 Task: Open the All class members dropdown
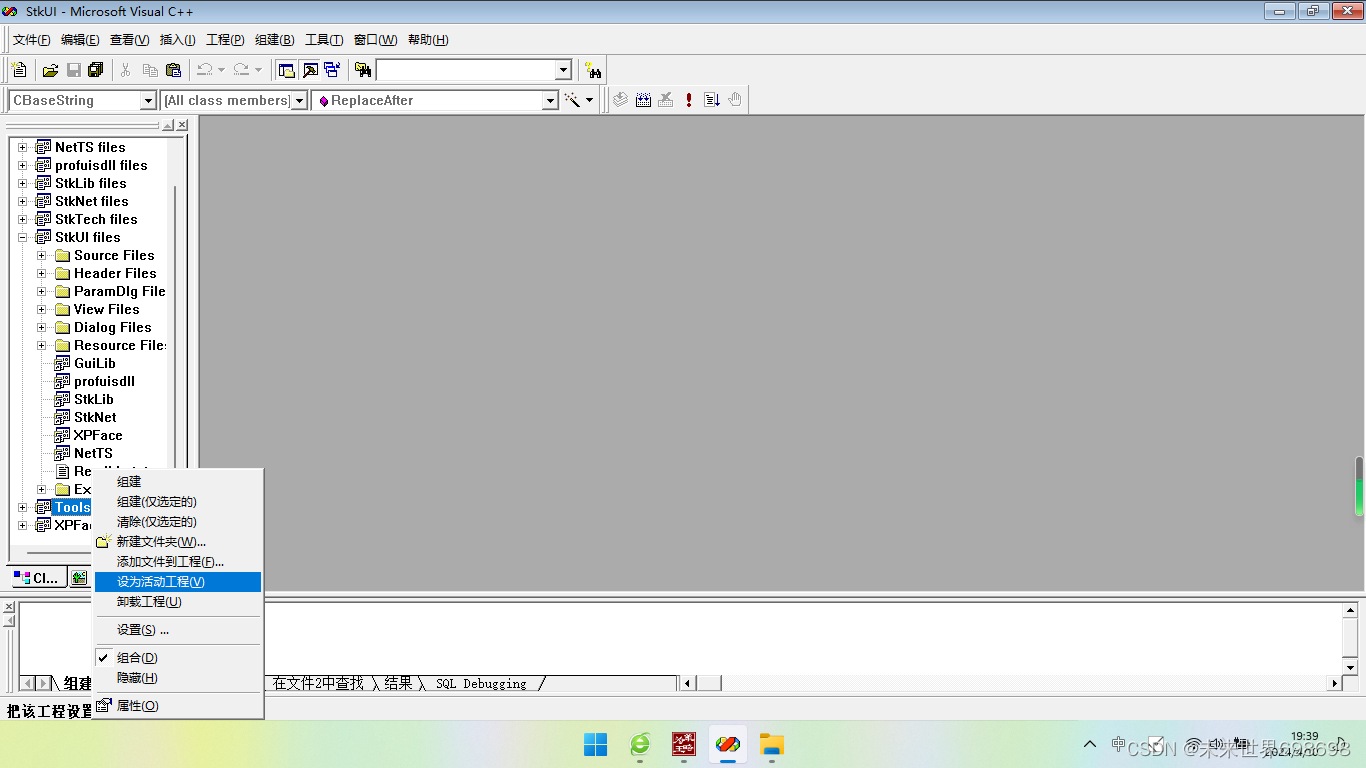click(299, 100)
